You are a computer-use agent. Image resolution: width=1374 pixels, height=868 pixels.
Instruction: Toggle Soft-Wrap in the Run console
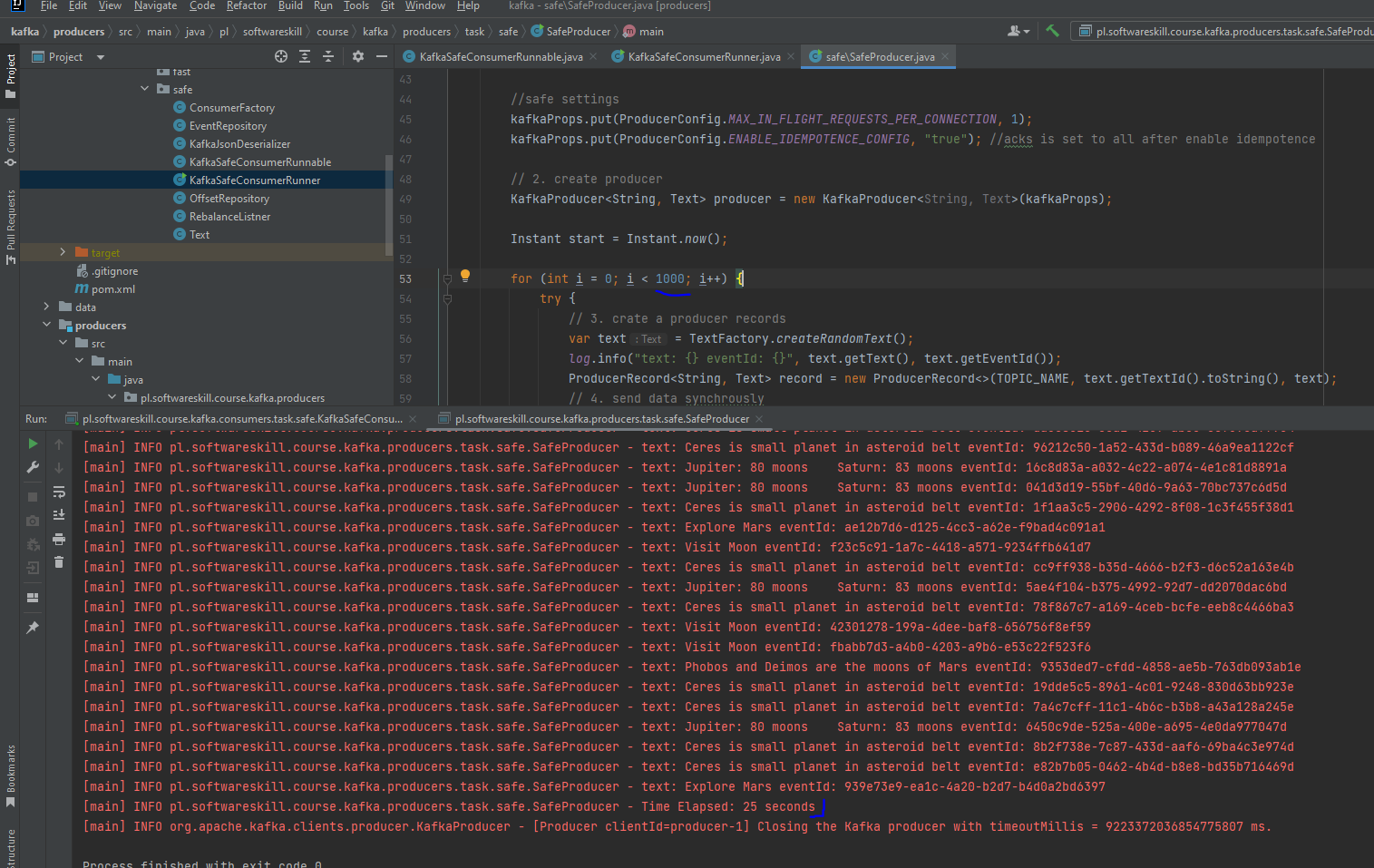click(59, 491)
